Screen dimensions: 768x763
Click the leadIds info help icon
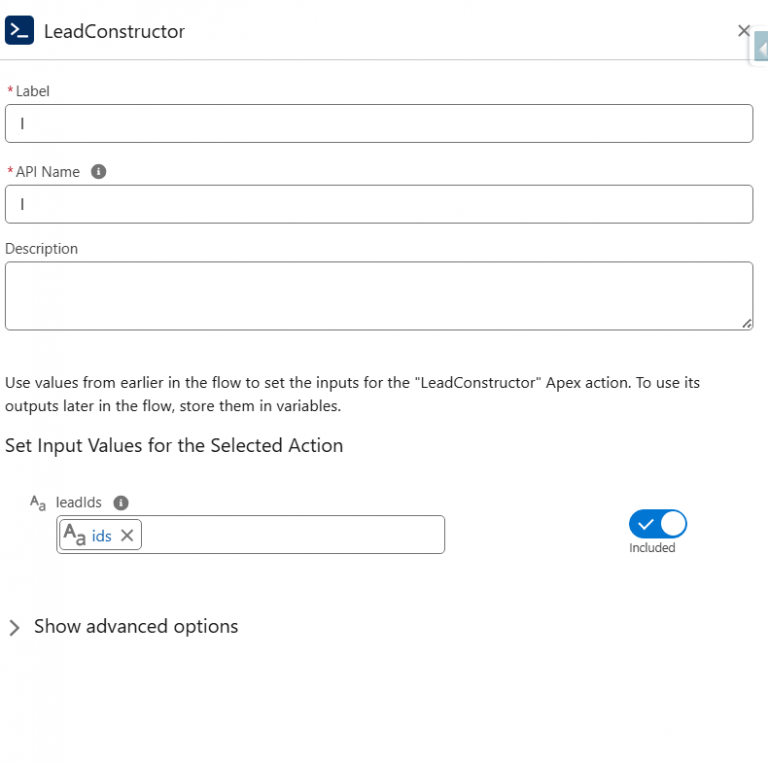[121, 503]
